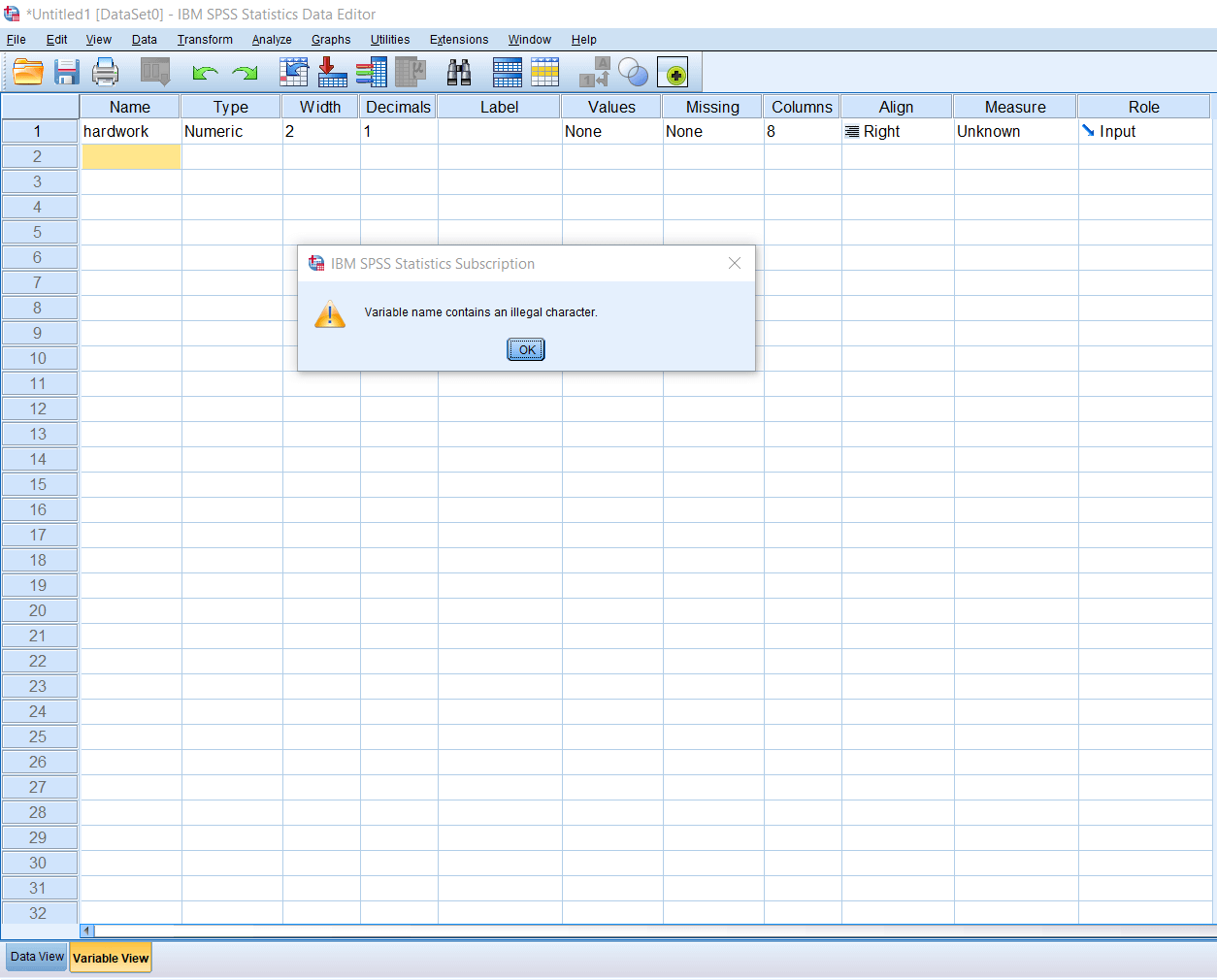Open the Go To Case tool
This screenshot has width=1217, height=980.
click(293, 72)
